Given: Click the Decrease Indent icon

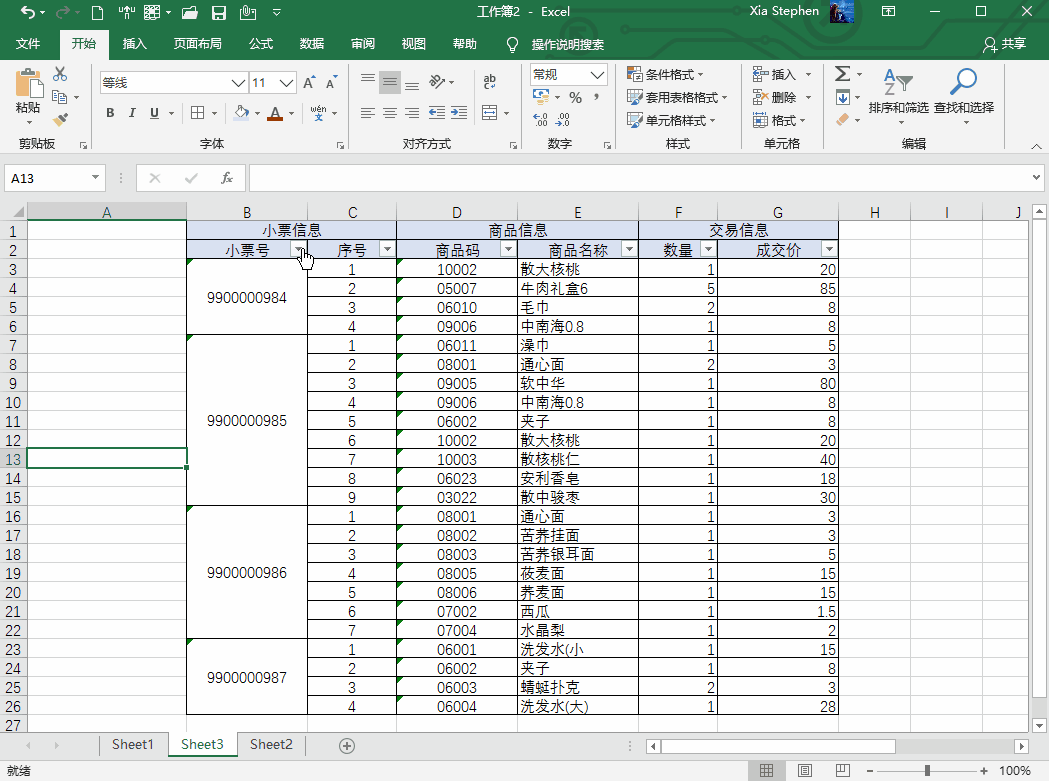Looking at the screenshot, I should click(437, 112).
